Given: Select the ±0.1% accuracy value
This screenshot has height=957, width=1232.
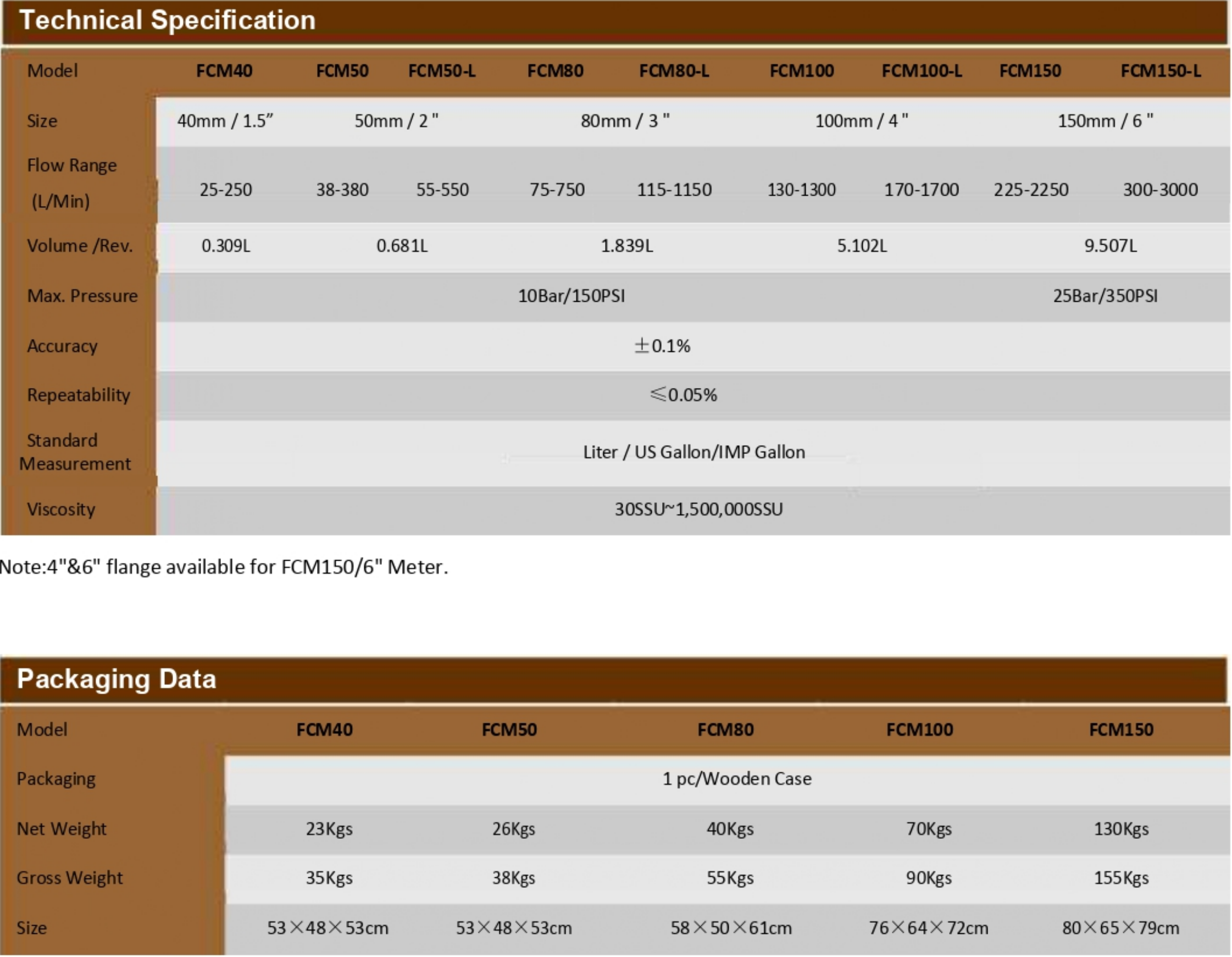Looking at the screenshot, I should pos(662,346).
